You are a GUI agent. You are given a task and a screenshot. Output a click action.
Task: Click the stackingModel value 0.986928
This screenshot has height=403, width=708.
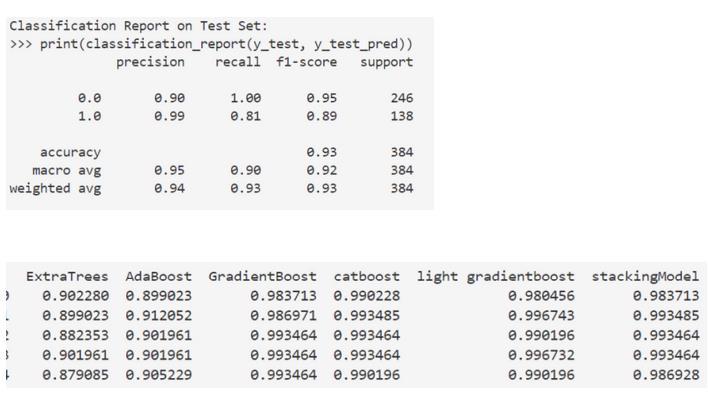pos(666,375)
